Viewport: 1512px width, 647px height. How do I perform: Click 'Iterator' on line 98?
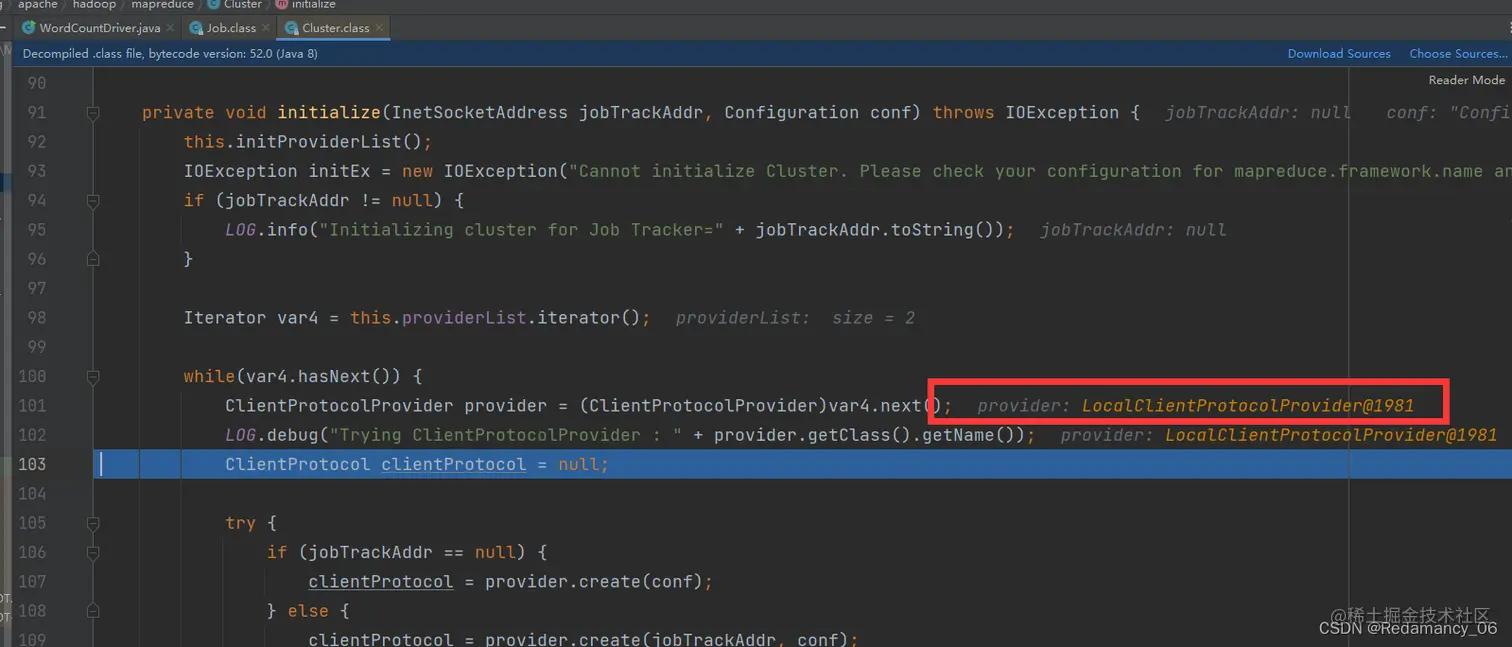tap(225, 318)
